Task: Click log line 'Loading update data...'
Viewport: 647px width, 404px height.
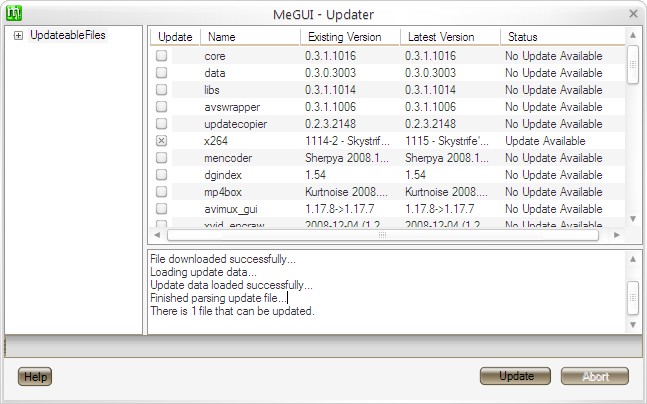Action: 203,272
